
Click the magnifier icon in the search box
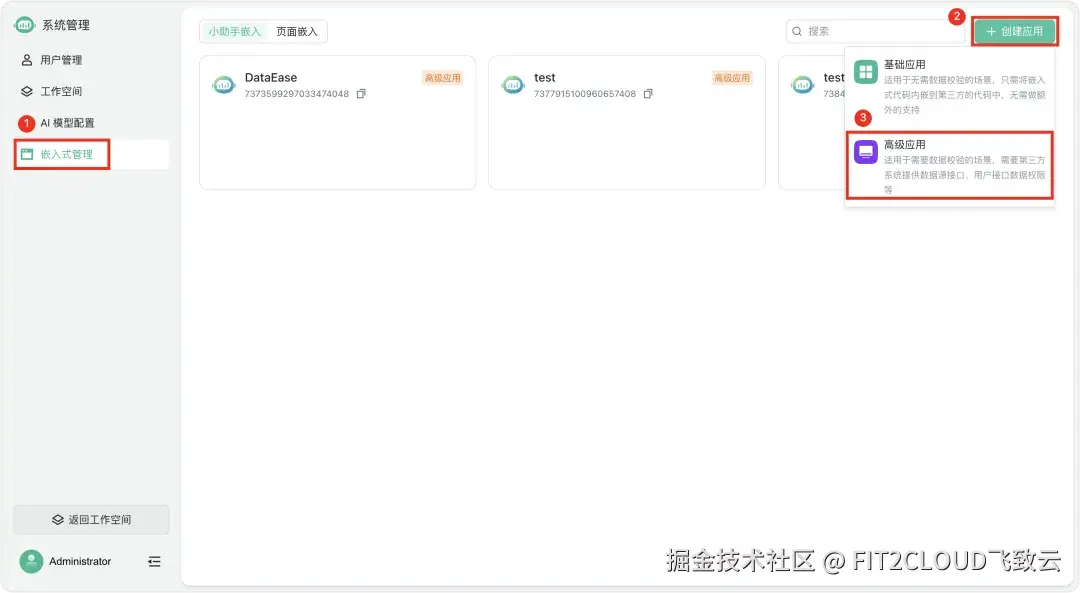[x=797, y=31]
